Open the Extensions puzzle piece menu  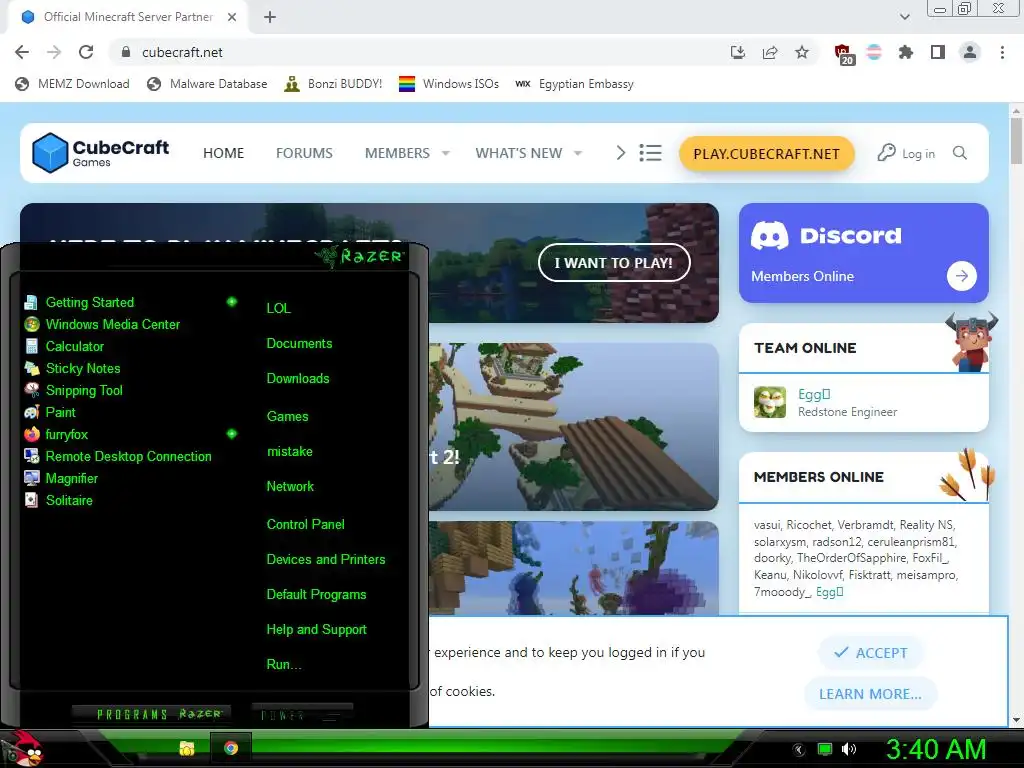tap(906, 52)
